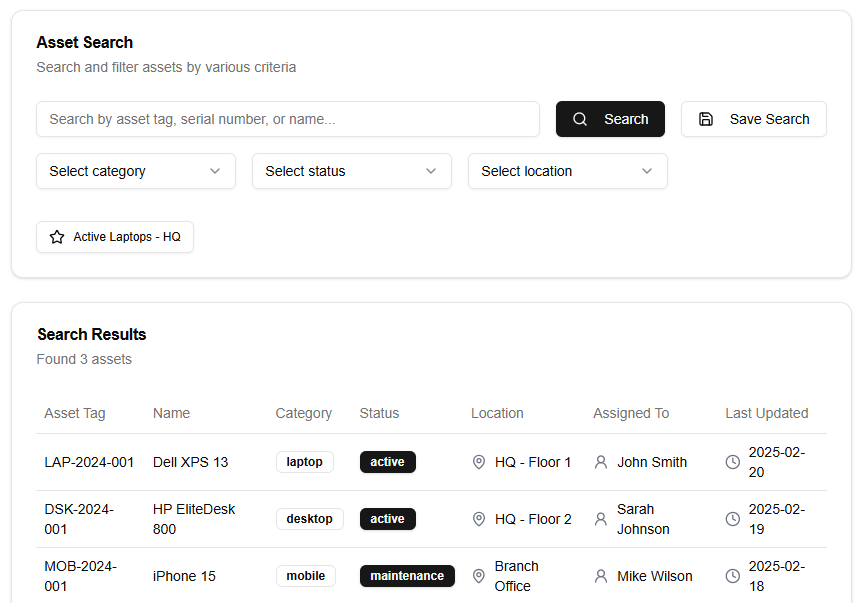The image size is (867, 603).
Task: Click the 2025-02-19 date text
Action: (777, 519)
